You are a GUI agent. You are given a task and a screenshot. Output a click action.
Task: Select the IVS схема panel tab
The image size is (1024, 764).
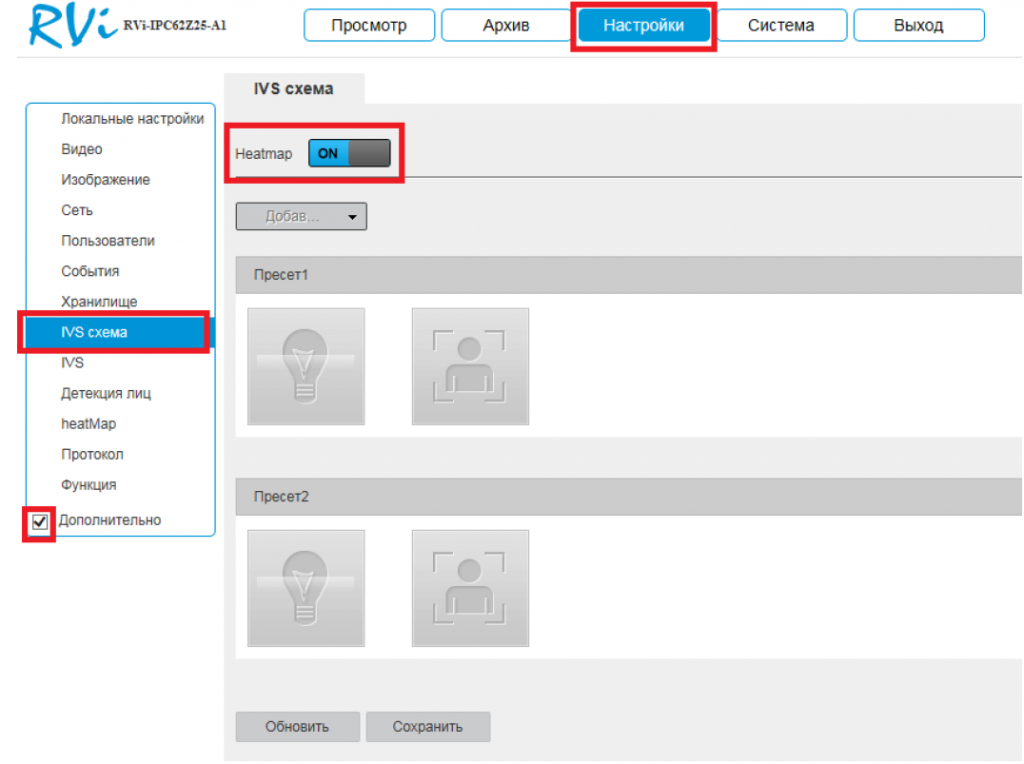click(294, 89)
